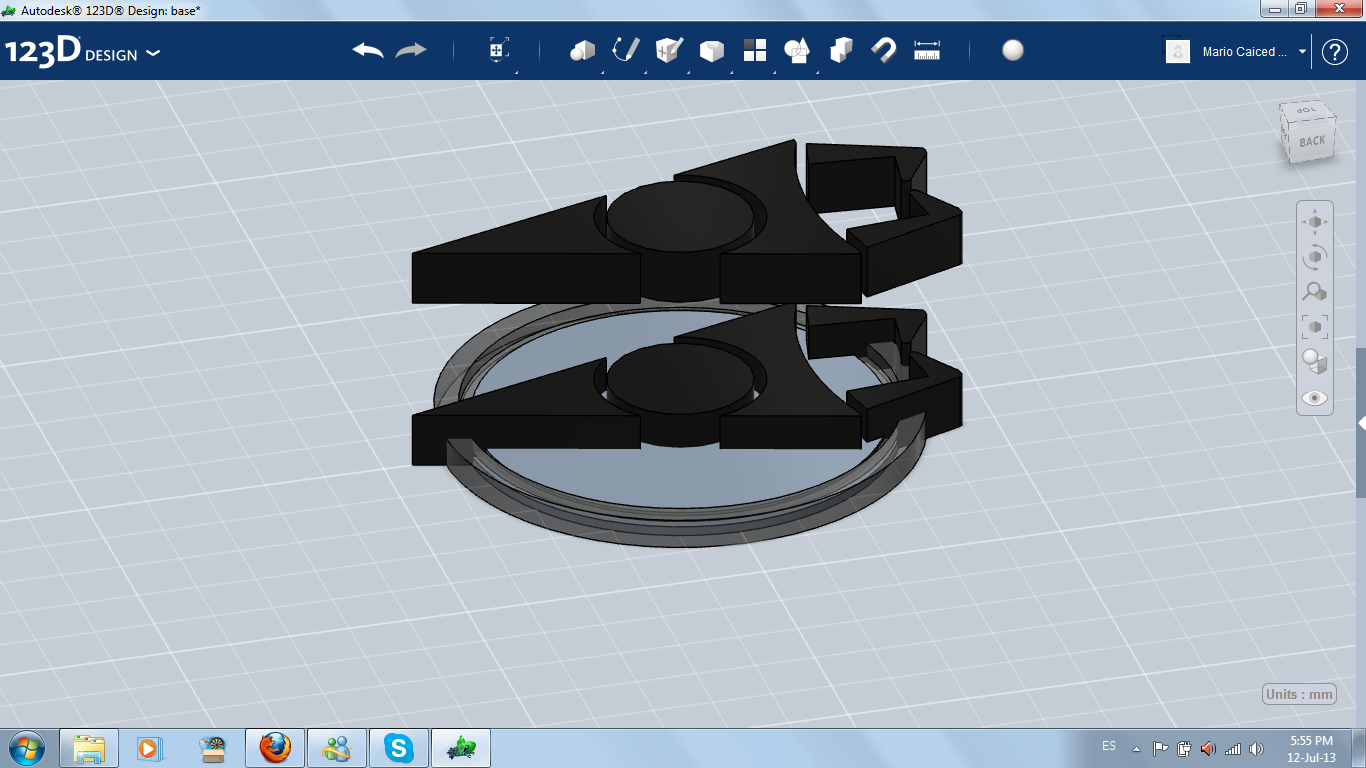The width and height of the screenshot is (1366, 768).
Task: Toggle the show/hide eye icon
Action: 1315,398
